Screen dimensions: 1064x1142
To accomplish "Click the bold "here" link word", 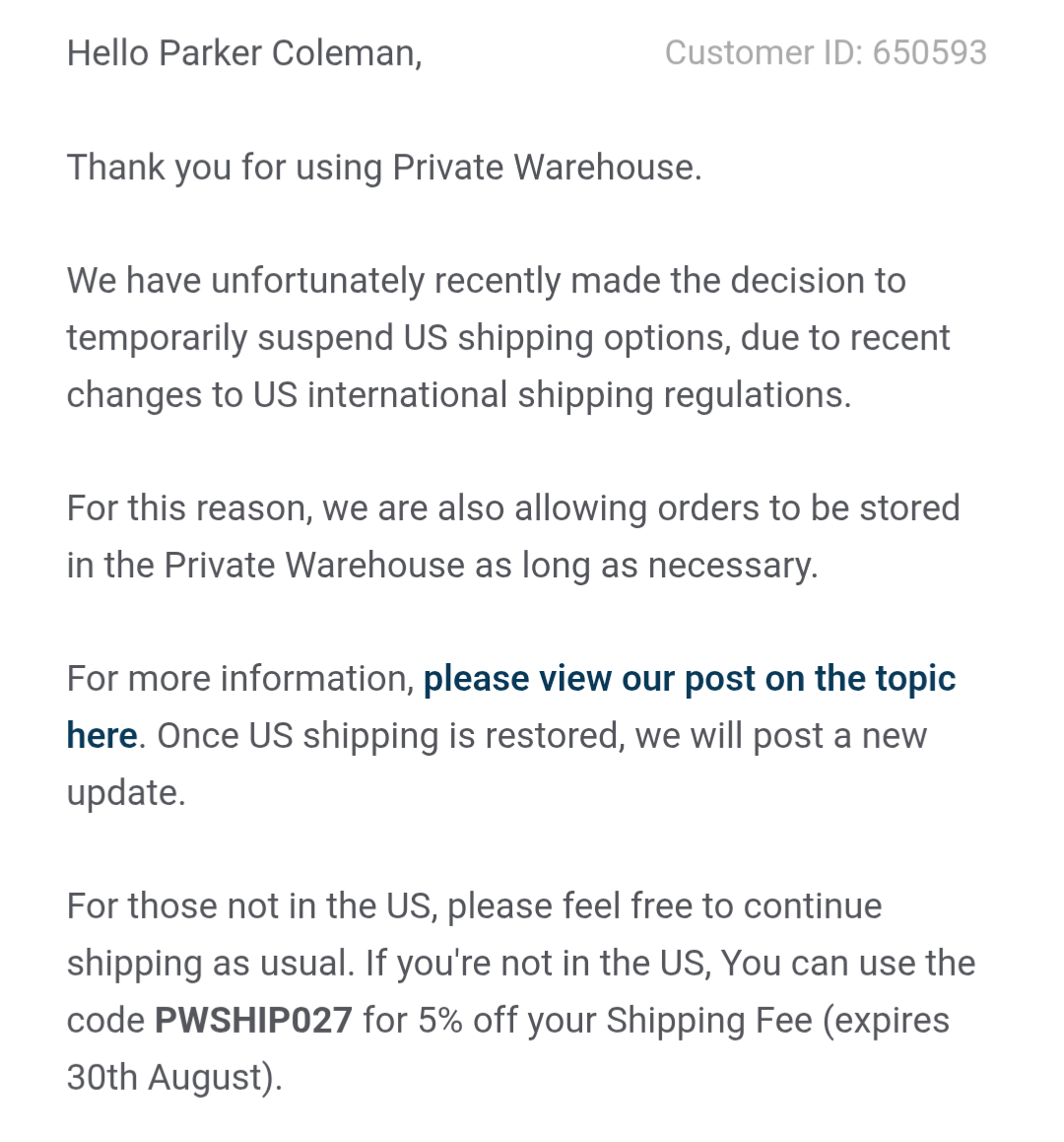I will coord(101,736).
